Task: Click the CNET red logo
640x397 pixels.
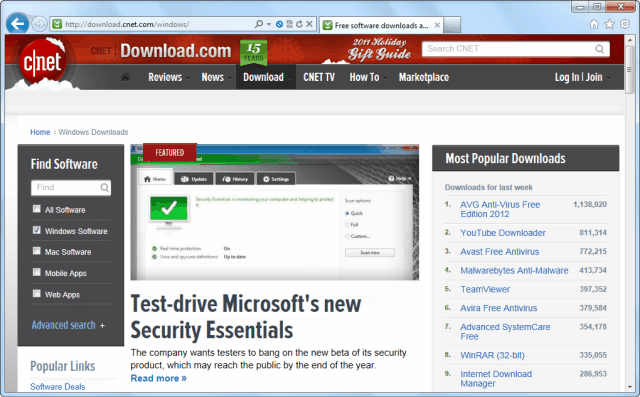Action: click(42, 62)
